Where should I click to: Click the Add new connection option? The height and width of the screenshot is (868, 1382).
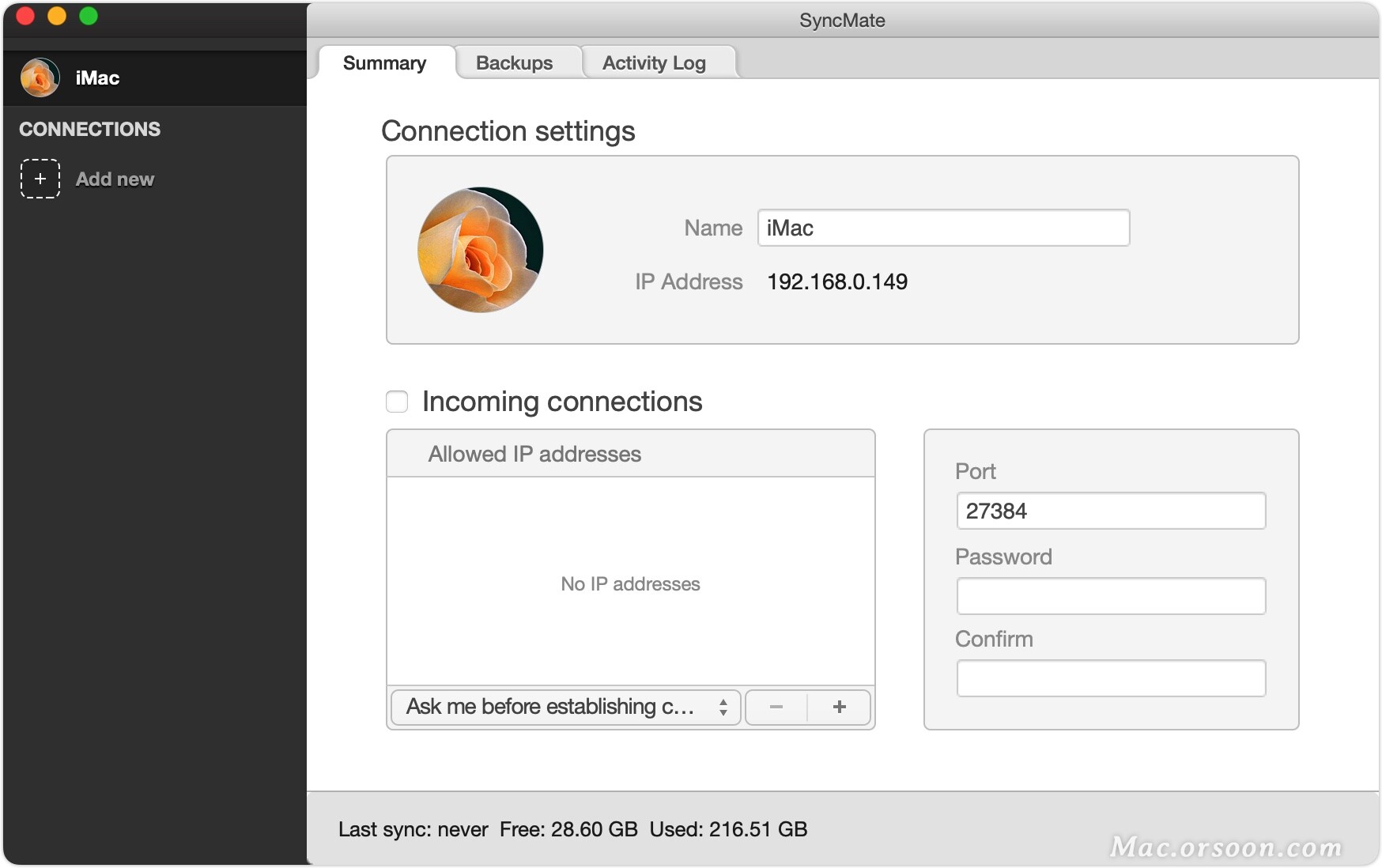(x=115, y=179)
